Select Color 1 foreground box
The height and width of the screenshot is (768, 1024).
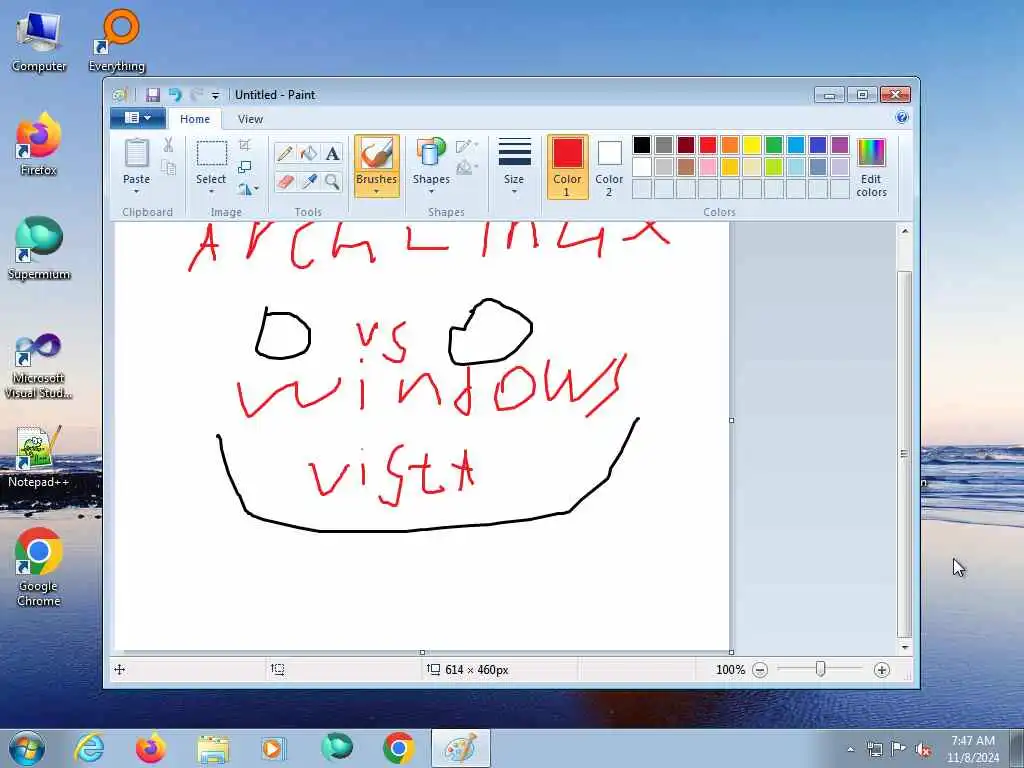(x=568, y=167)
